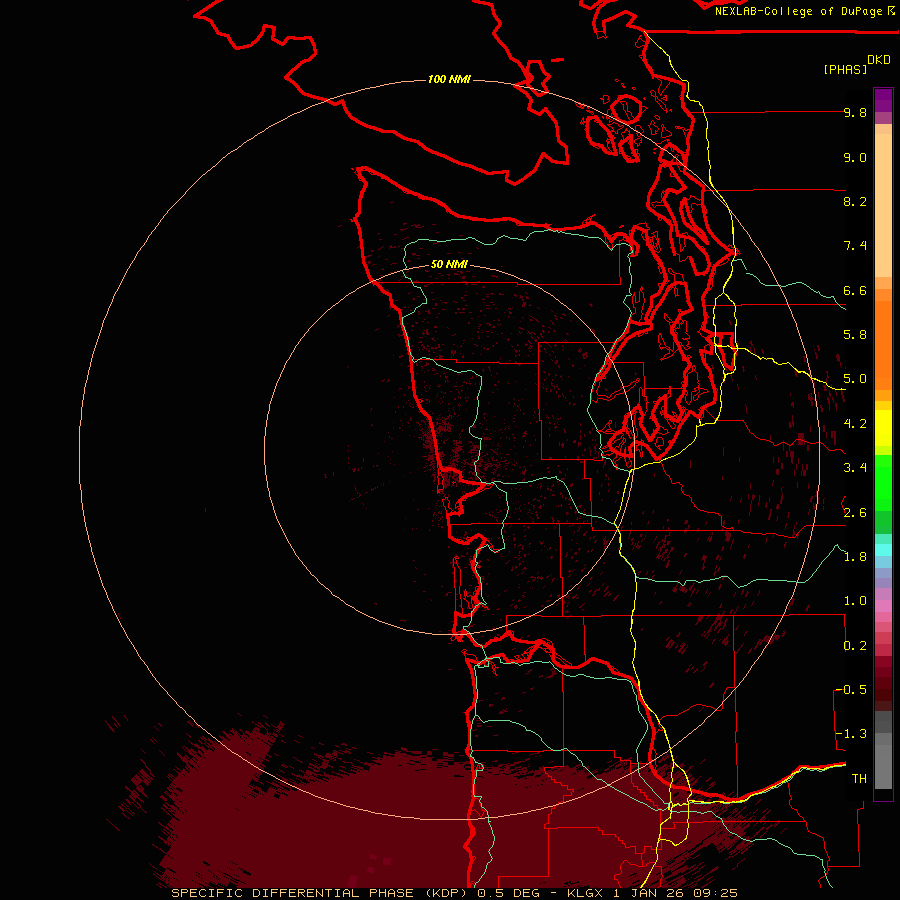Click the 3.4 color scale value
This screenshot has height=900, width=900.
click(x=855, y=468)
